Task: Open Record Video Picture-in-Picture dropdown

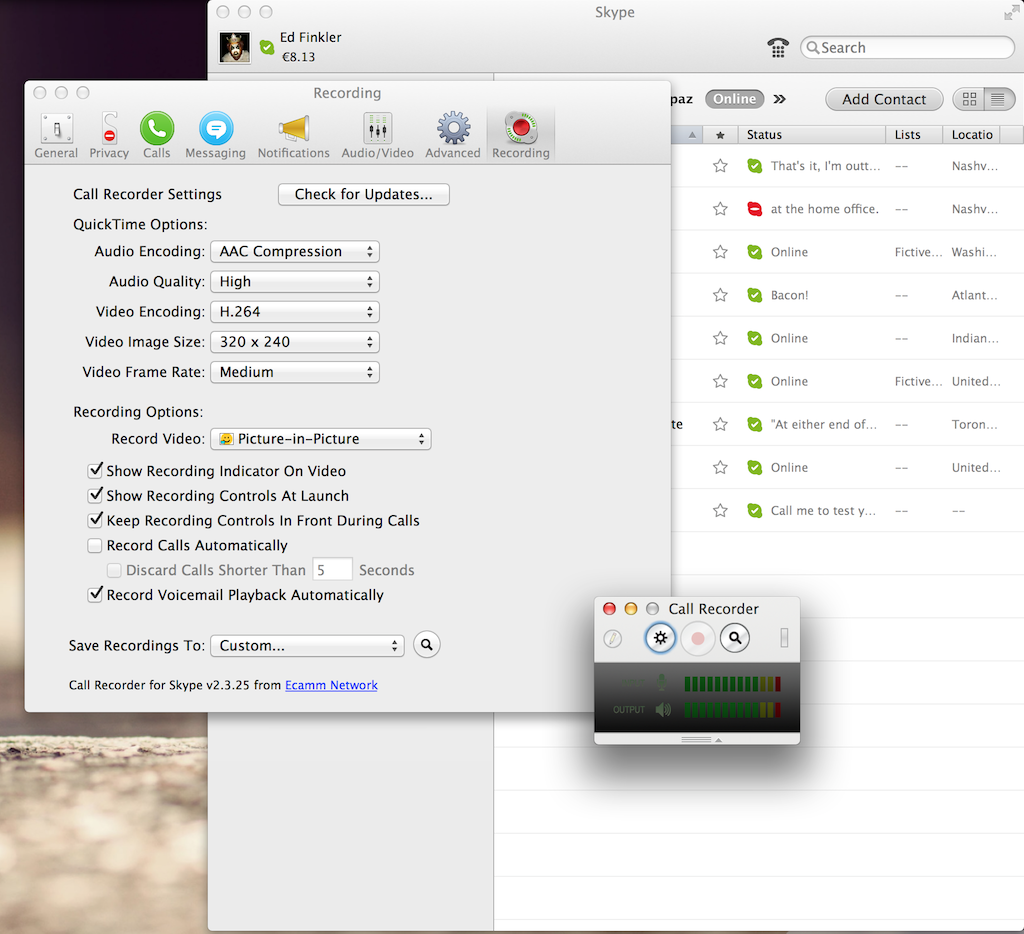Action: click(321, 439)
